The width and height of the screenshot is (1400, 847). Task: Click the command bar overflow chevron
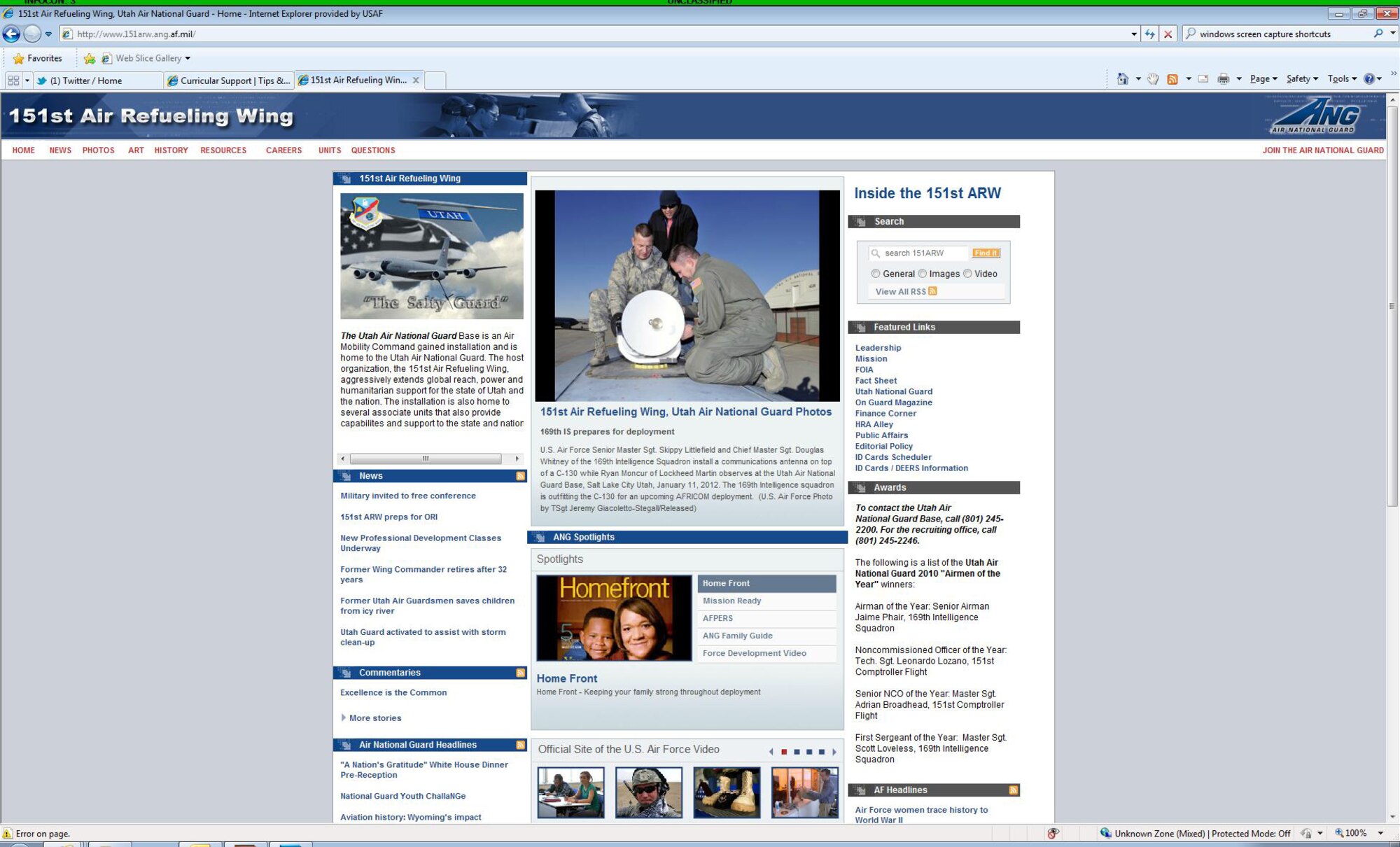click(x=1393, y=73)
